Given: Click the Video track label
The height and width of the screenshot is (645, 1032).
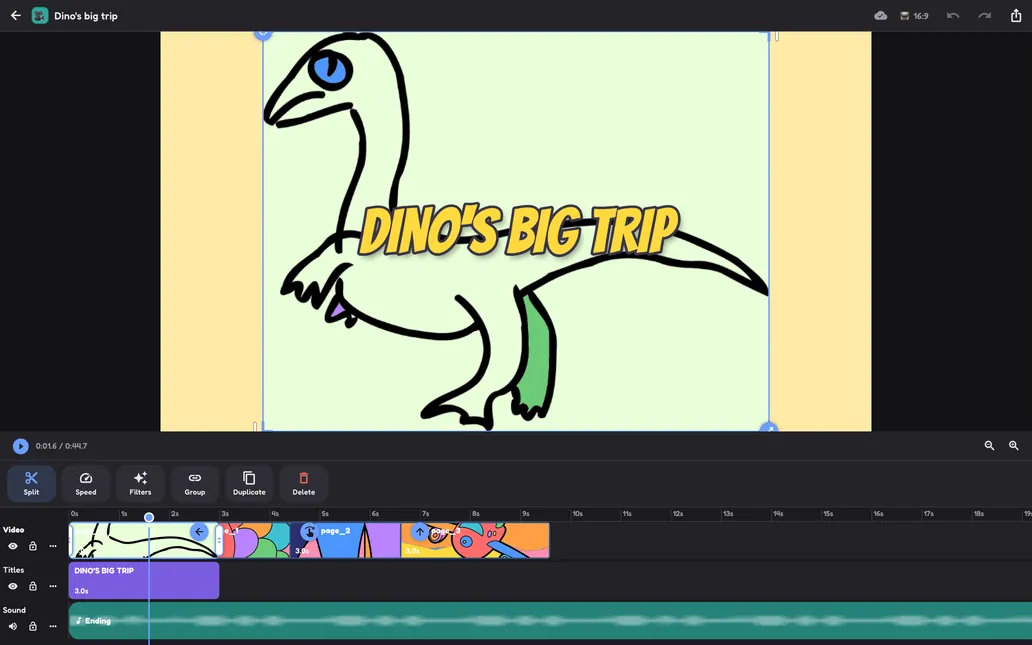Looking at the screenshot, I should (x=14, y=530).
